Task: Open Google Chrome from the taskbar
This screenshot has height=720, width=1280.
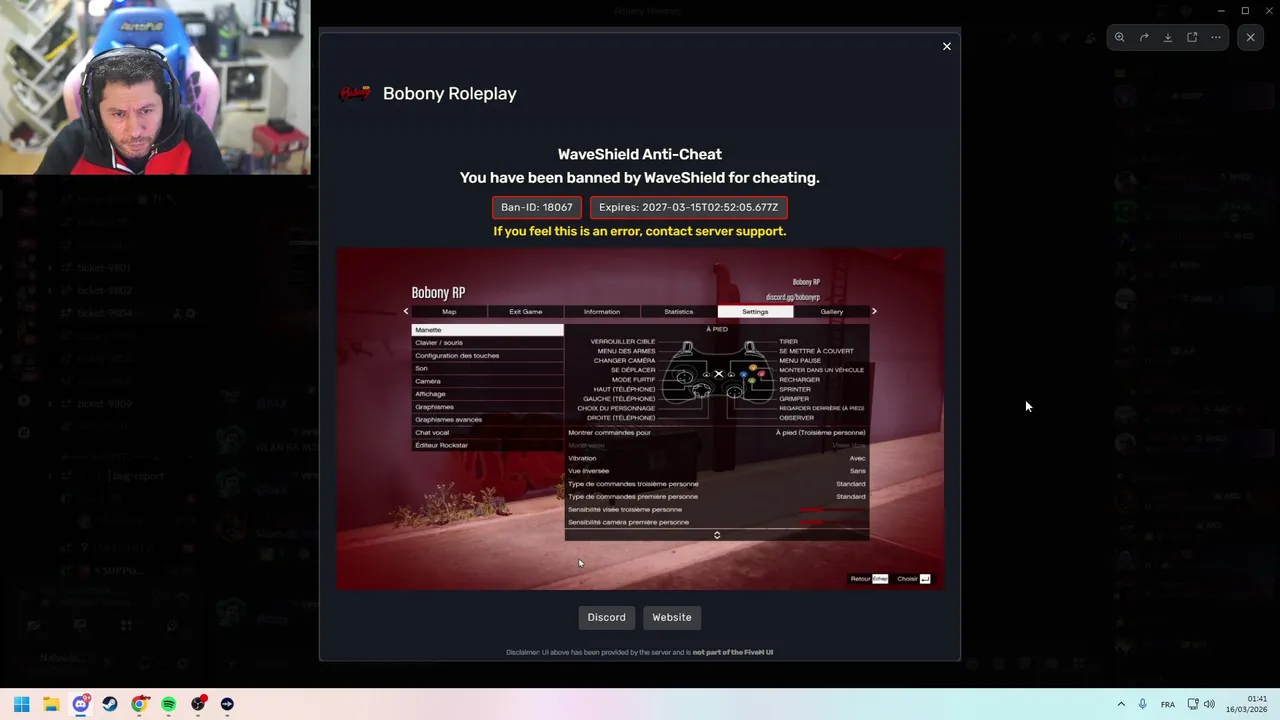Action: [x=139, y=704]
